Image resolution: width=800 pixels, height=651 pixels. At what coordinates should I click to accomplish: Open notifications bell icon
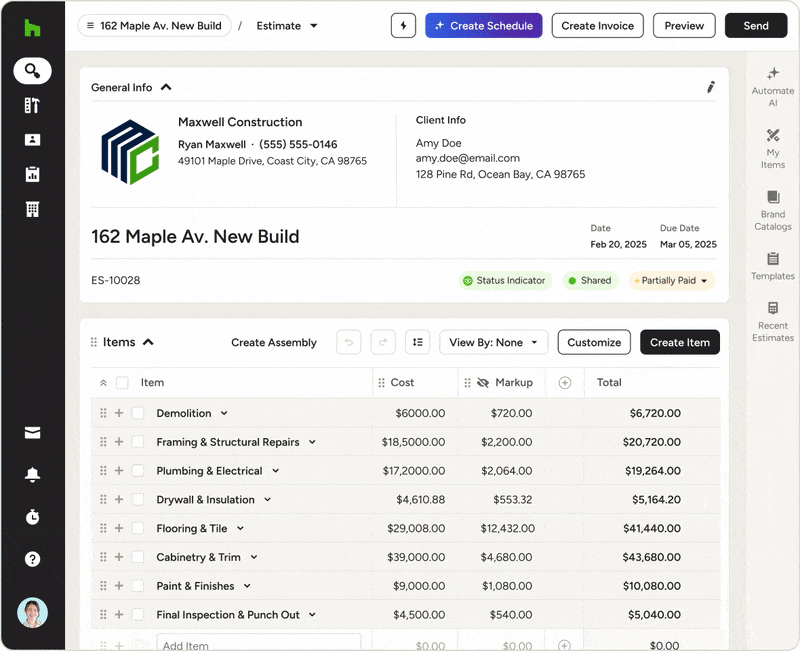tap(33, 475)
